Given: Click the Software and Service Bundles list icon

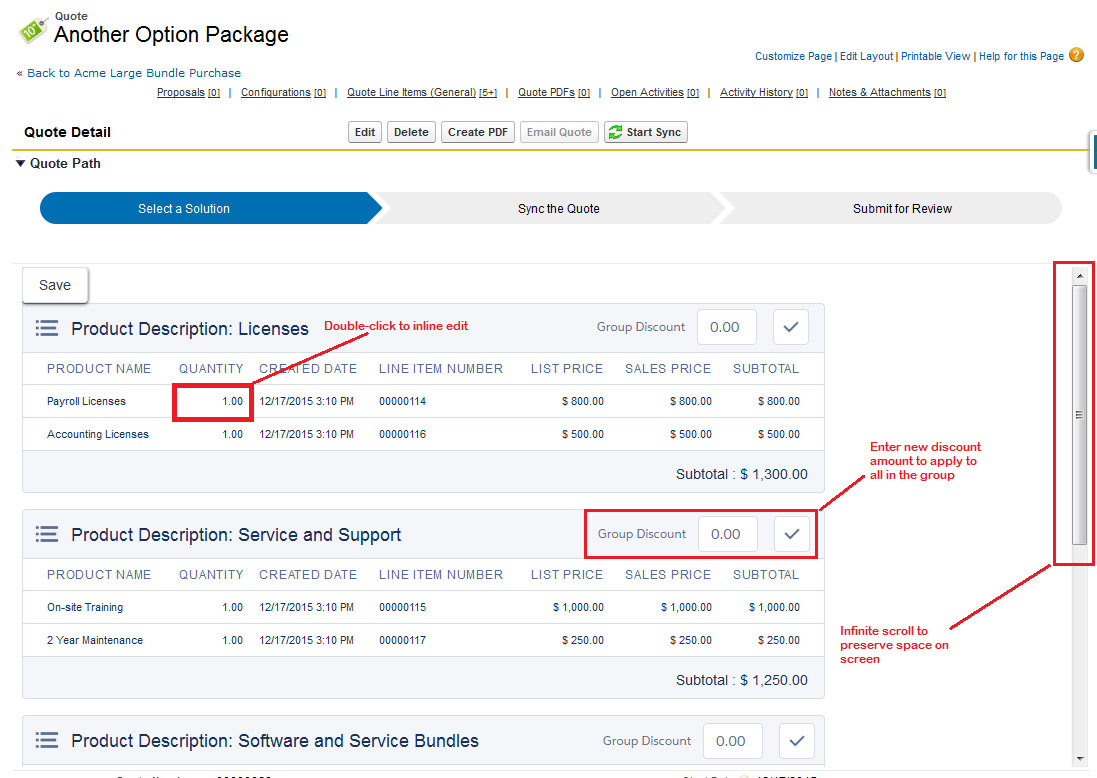Looking at the screenshot, I should (46, 740).
